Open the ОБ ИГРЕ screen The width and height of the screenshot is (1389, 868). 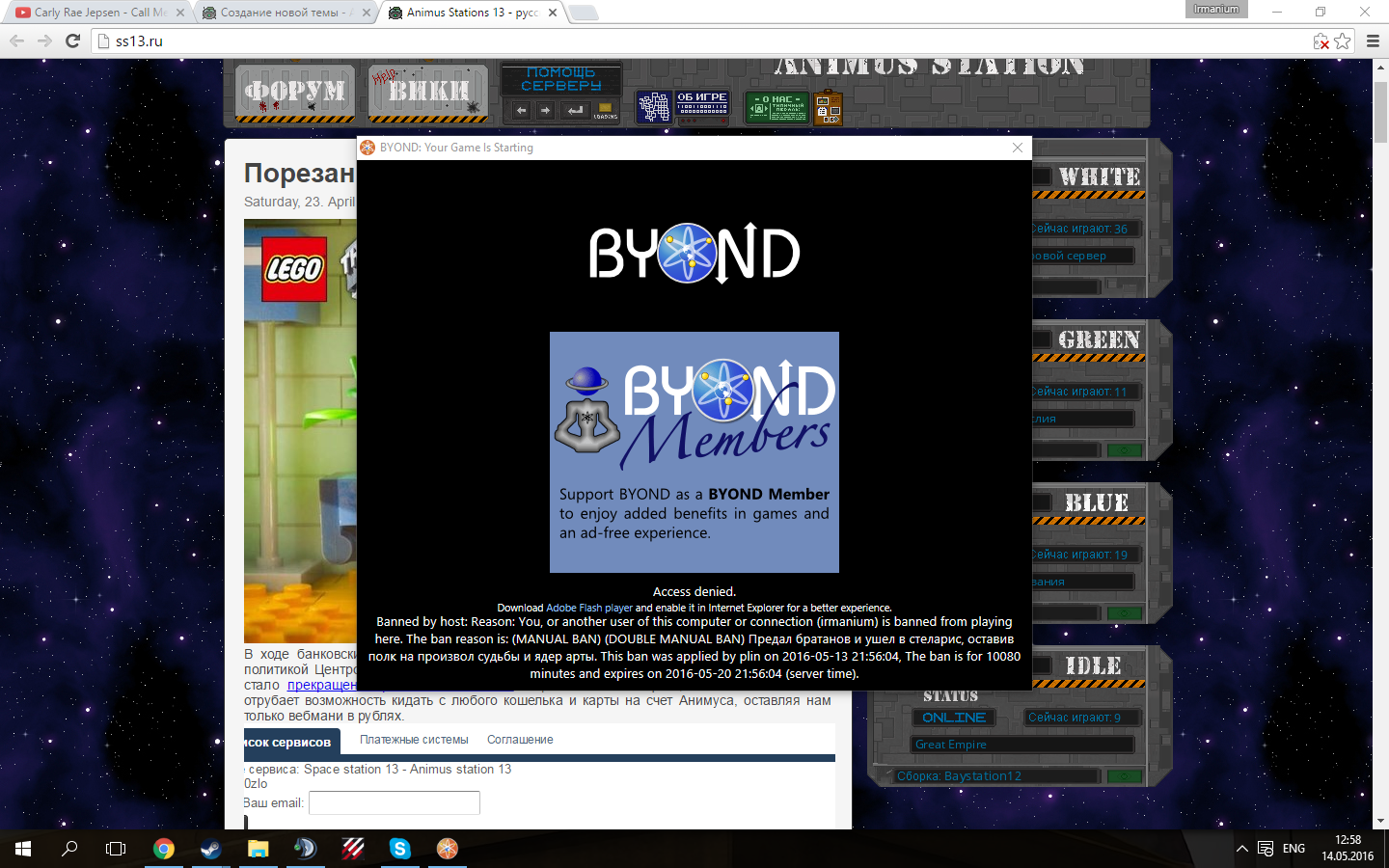pos(702,103)
